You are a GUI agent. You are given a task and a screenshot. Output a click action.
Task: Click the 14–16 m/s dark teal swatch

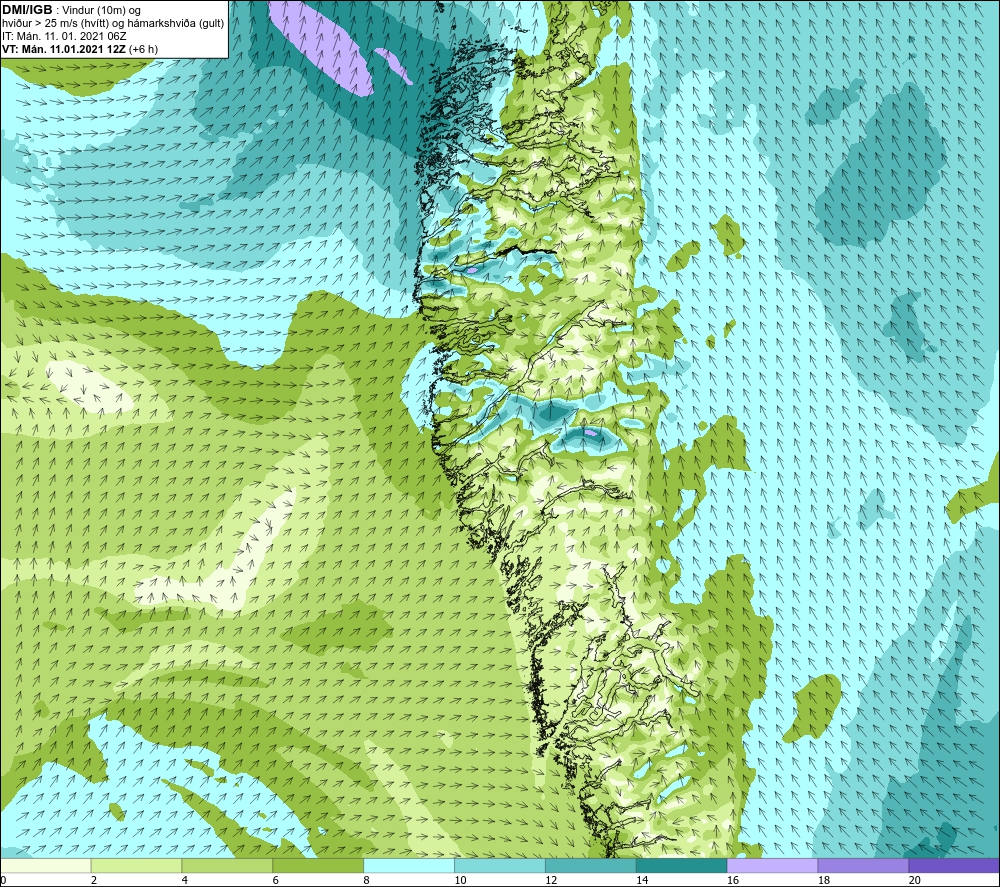click(681, 865)
